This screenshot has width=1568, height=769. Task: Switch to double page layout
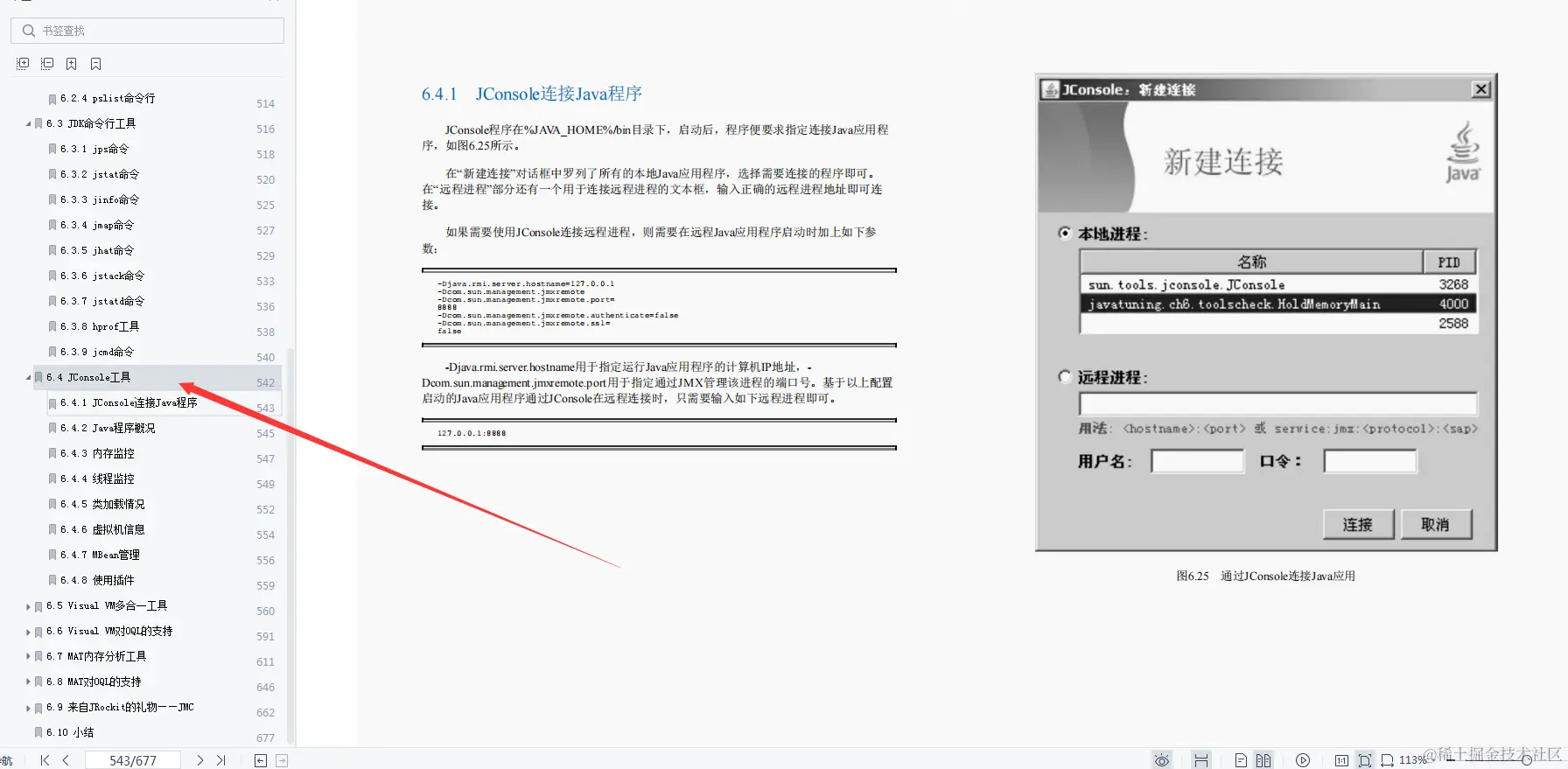(x=1263, y=760)
